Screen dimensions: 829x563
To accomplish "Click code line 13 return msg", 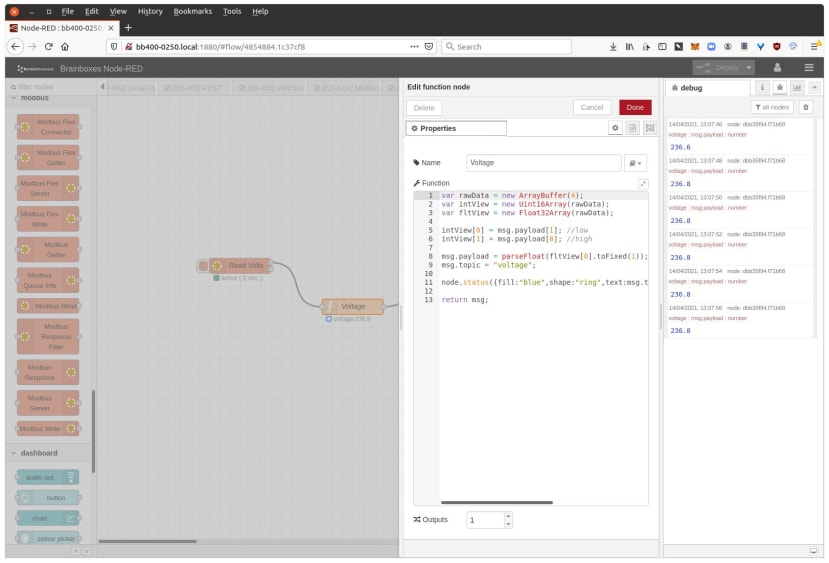I will click(465, 300).
